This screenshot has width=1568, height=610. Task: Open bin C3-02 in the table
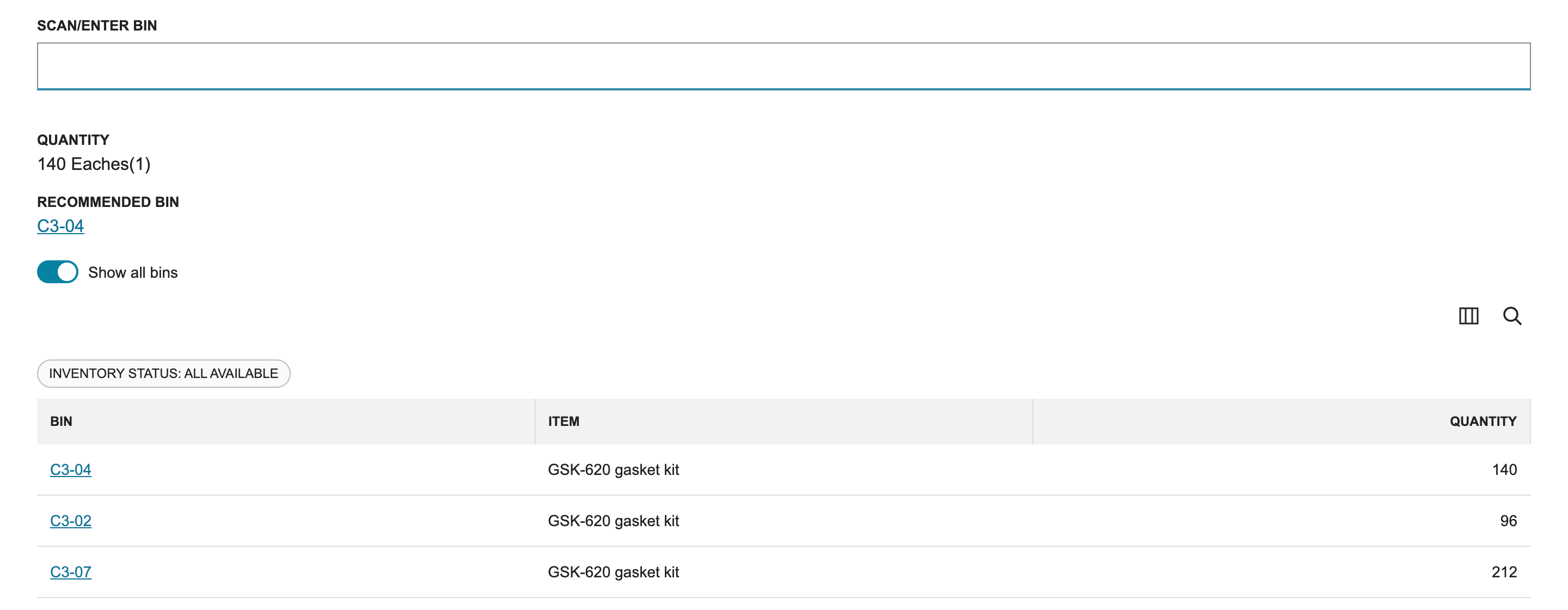[x=71, y=521]
